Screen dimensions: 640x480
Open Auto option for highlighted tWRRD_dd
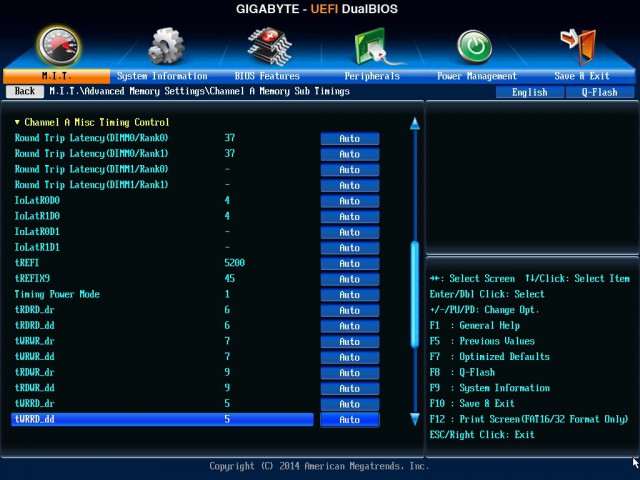(350, 420)
